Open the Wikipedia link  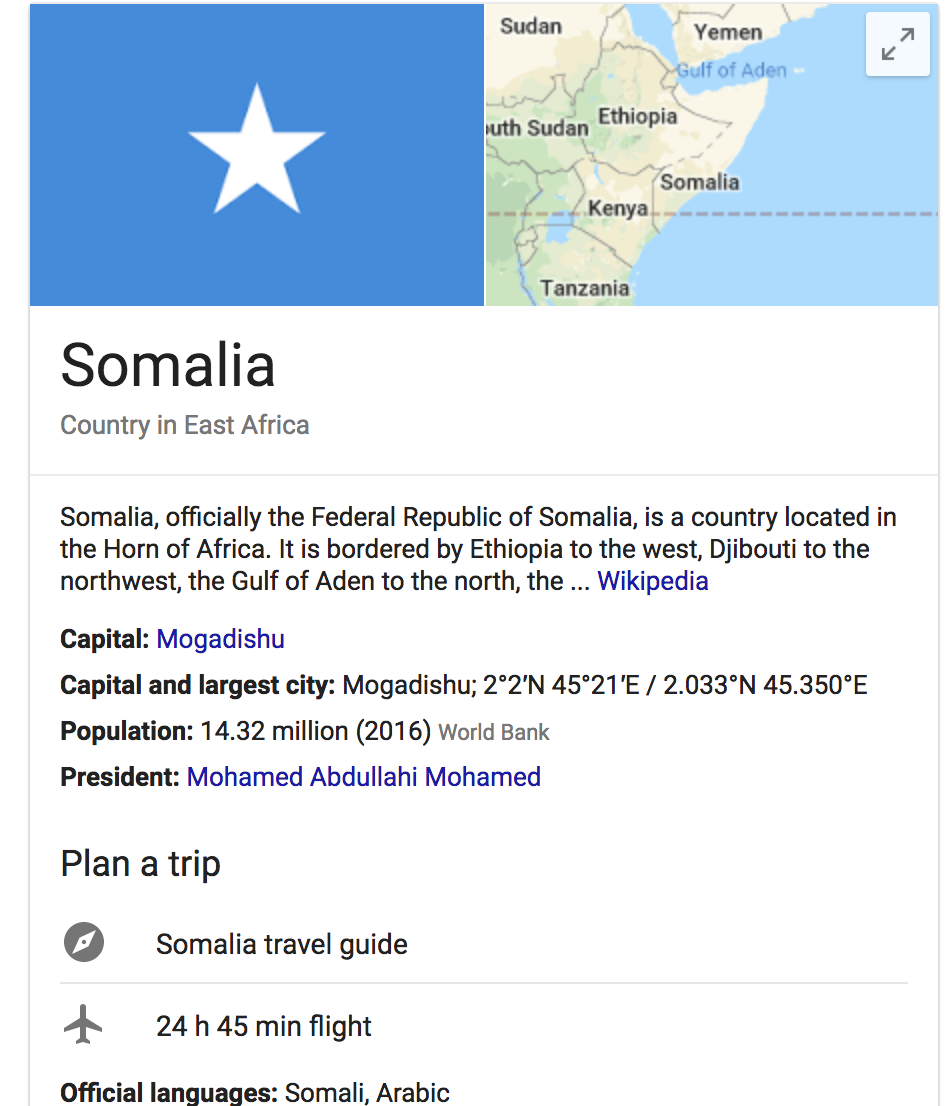click(653, 581)
